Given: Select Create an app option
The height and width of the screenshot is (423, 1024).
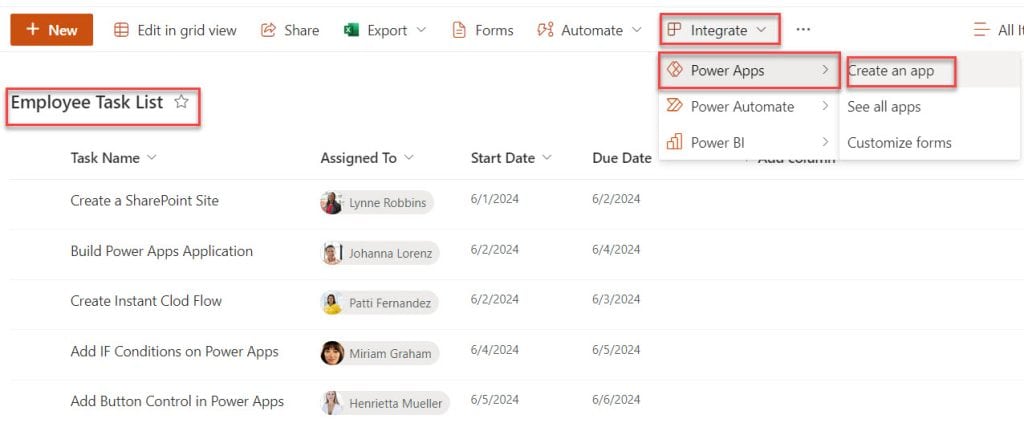Looking at the screenshot, I should (929, 71).
